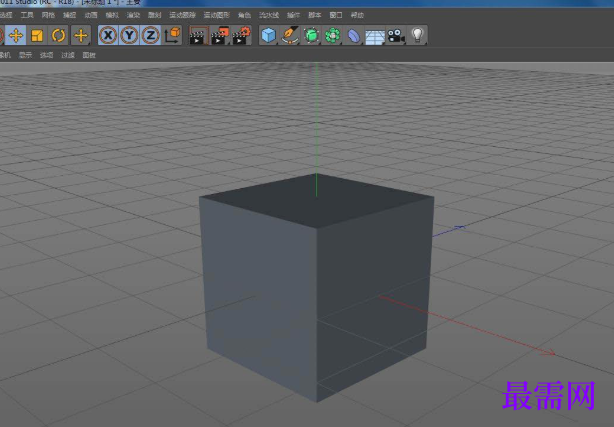
Task: Open the 角色 (Character) menu
Action: pyautogui.click(x=244, y=15)
